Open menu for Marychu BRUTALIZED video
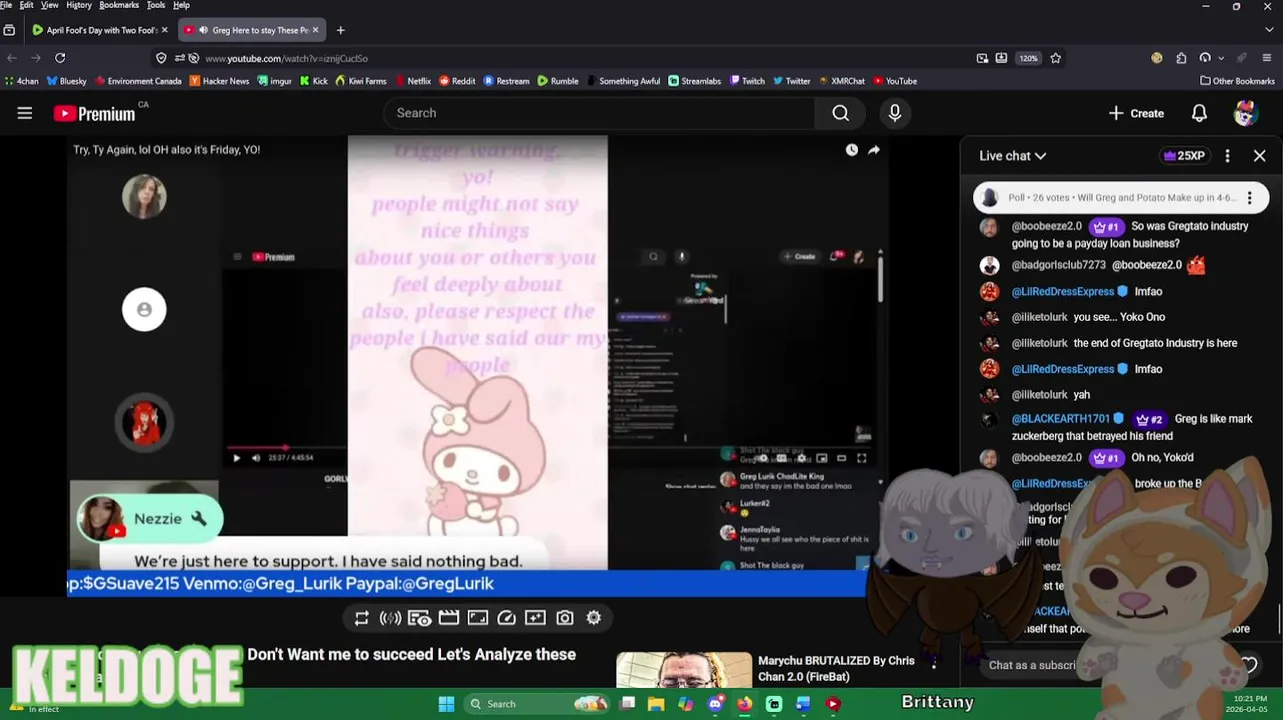This screenshot has width=1283, height=720. point(934,663)
